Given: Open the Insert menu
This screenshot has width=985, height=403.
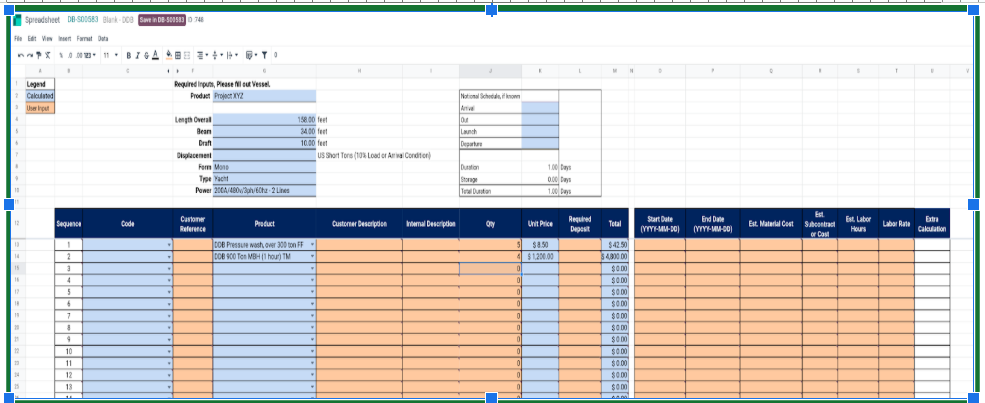Looking at the screenshot, I should (65, 38).
